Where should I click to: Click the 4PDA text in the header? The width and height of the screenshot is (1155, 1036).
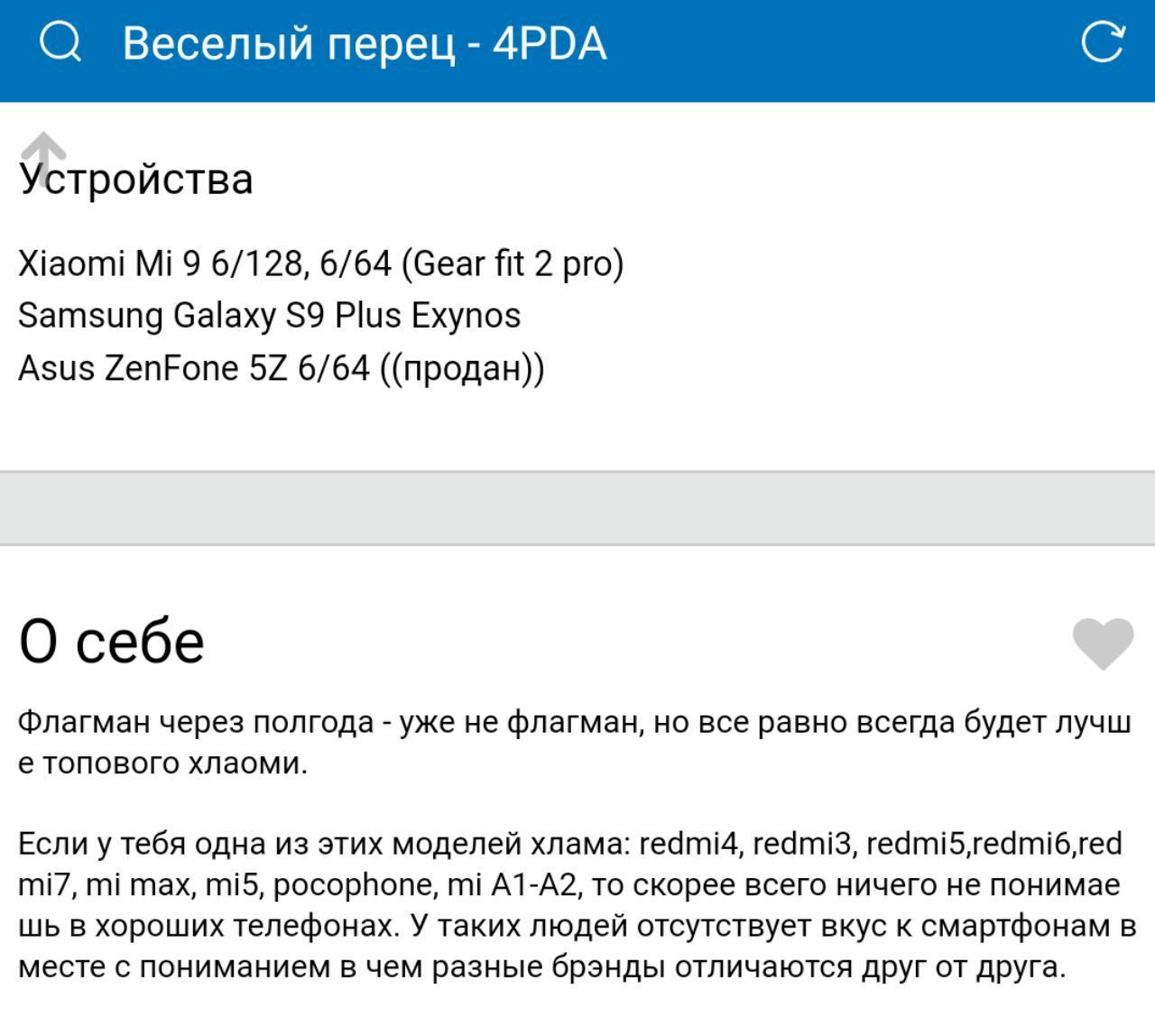point(550,43)
